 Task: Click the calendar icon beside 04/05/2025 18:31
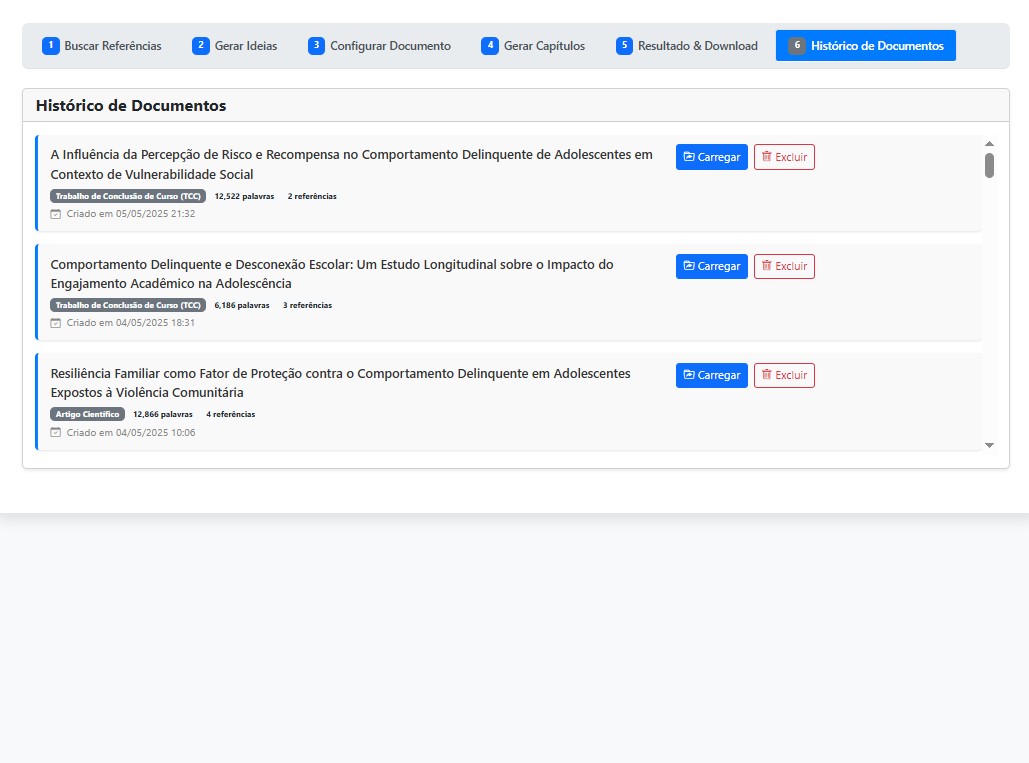56,323
